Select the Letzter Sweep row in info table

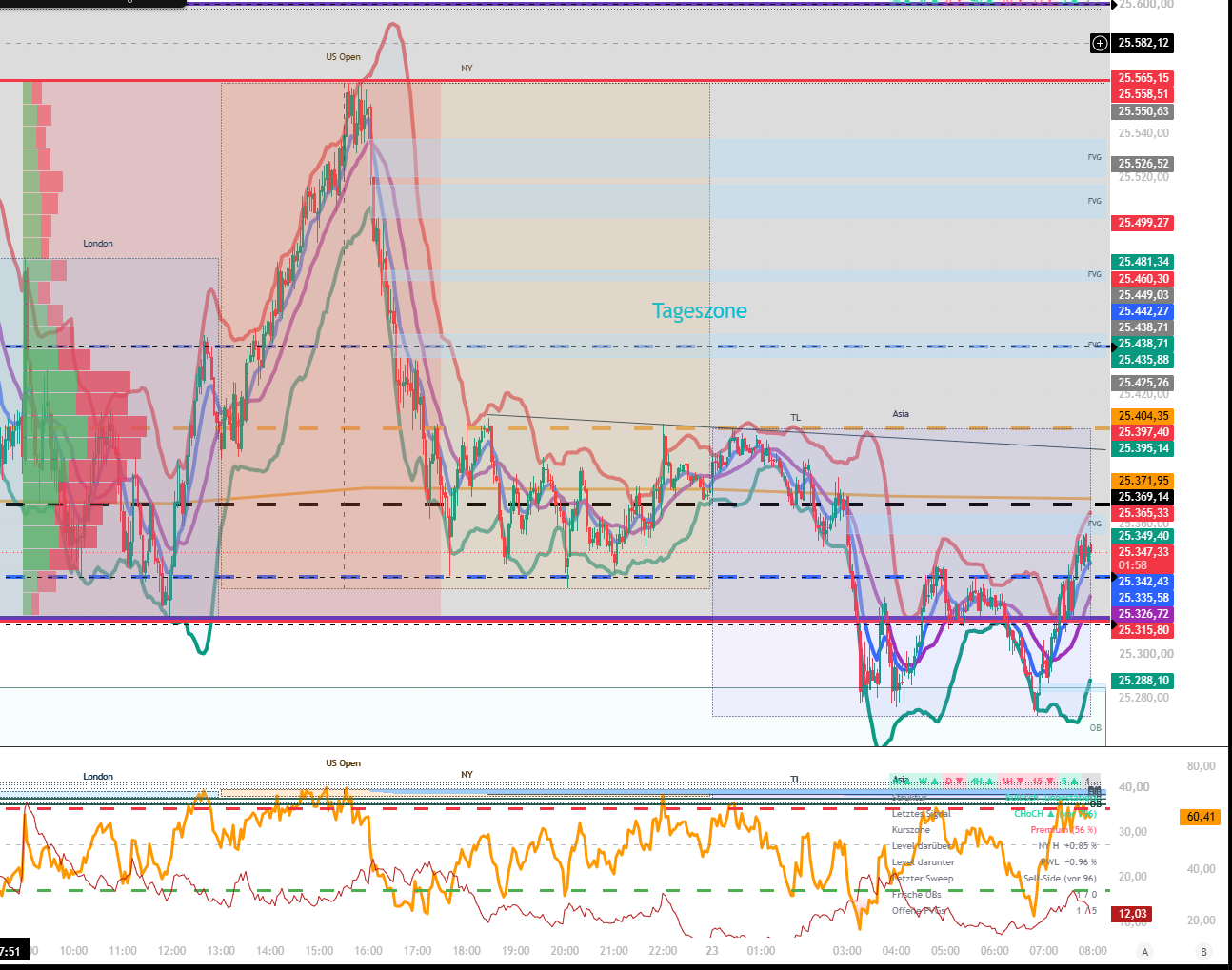(995, 879)
